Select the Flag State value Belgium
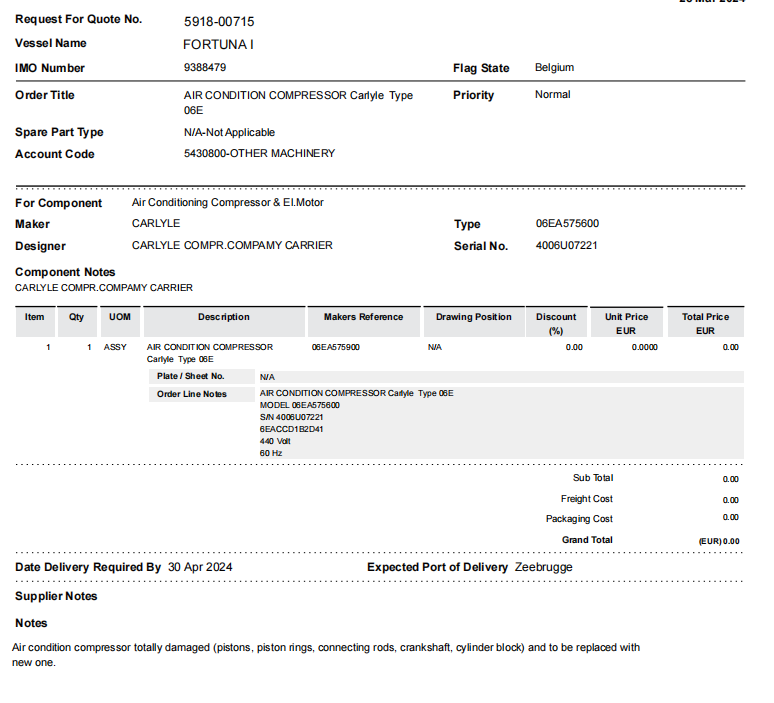Viewport: 774px width, 703px height. [554, 68]
